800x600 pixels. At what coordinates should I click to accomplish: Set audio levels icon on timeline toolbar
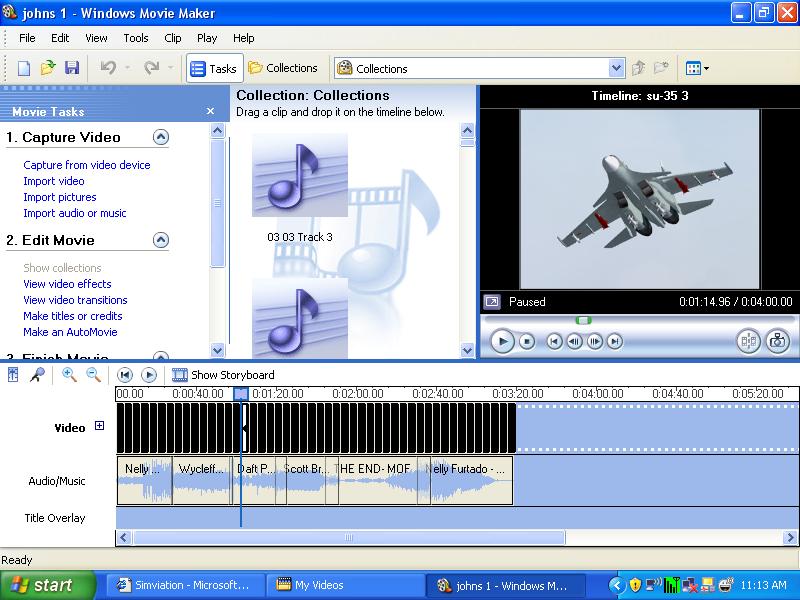13,375
